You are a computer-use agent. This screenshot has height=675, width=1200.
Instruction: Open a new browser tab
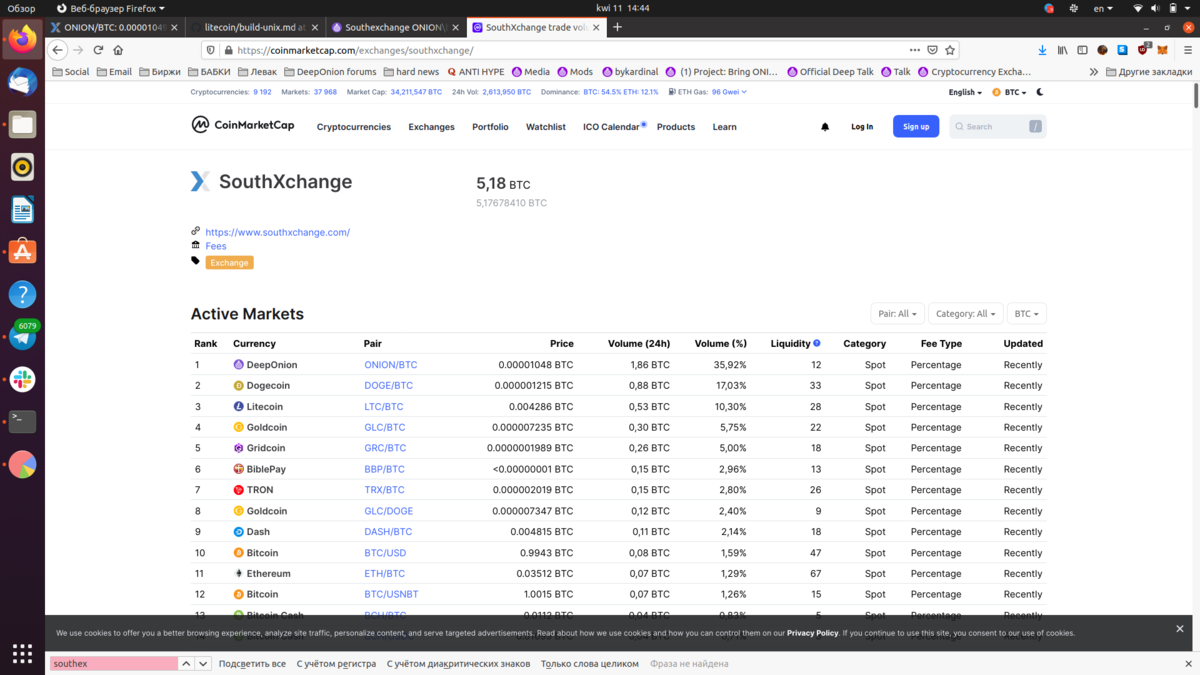(617, 27)
